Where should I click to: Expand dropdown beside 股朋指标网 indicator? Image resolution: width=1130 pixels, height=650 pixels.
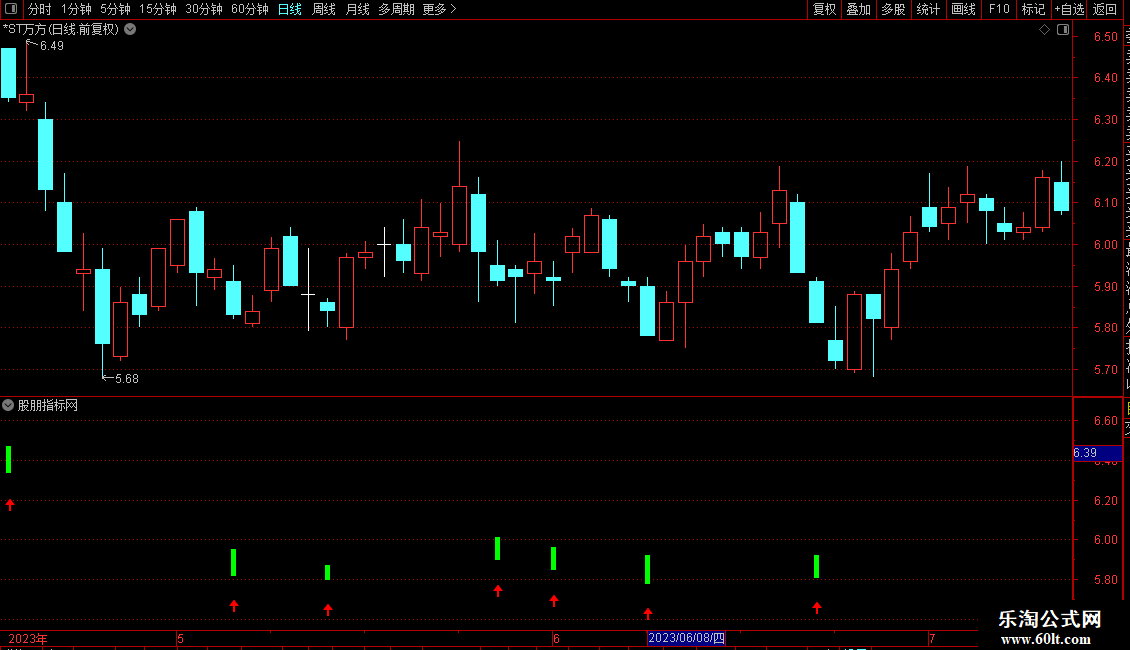click(8, 406)
